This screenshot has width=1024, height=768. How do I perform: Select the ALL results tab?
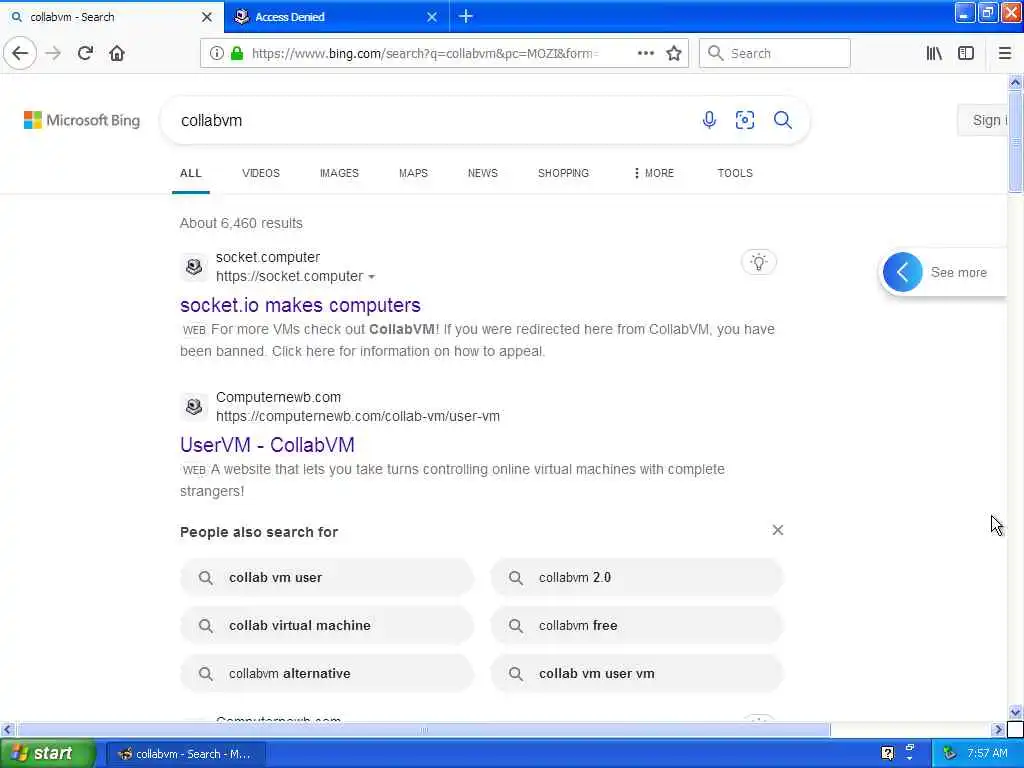click(x=191, y=173)
